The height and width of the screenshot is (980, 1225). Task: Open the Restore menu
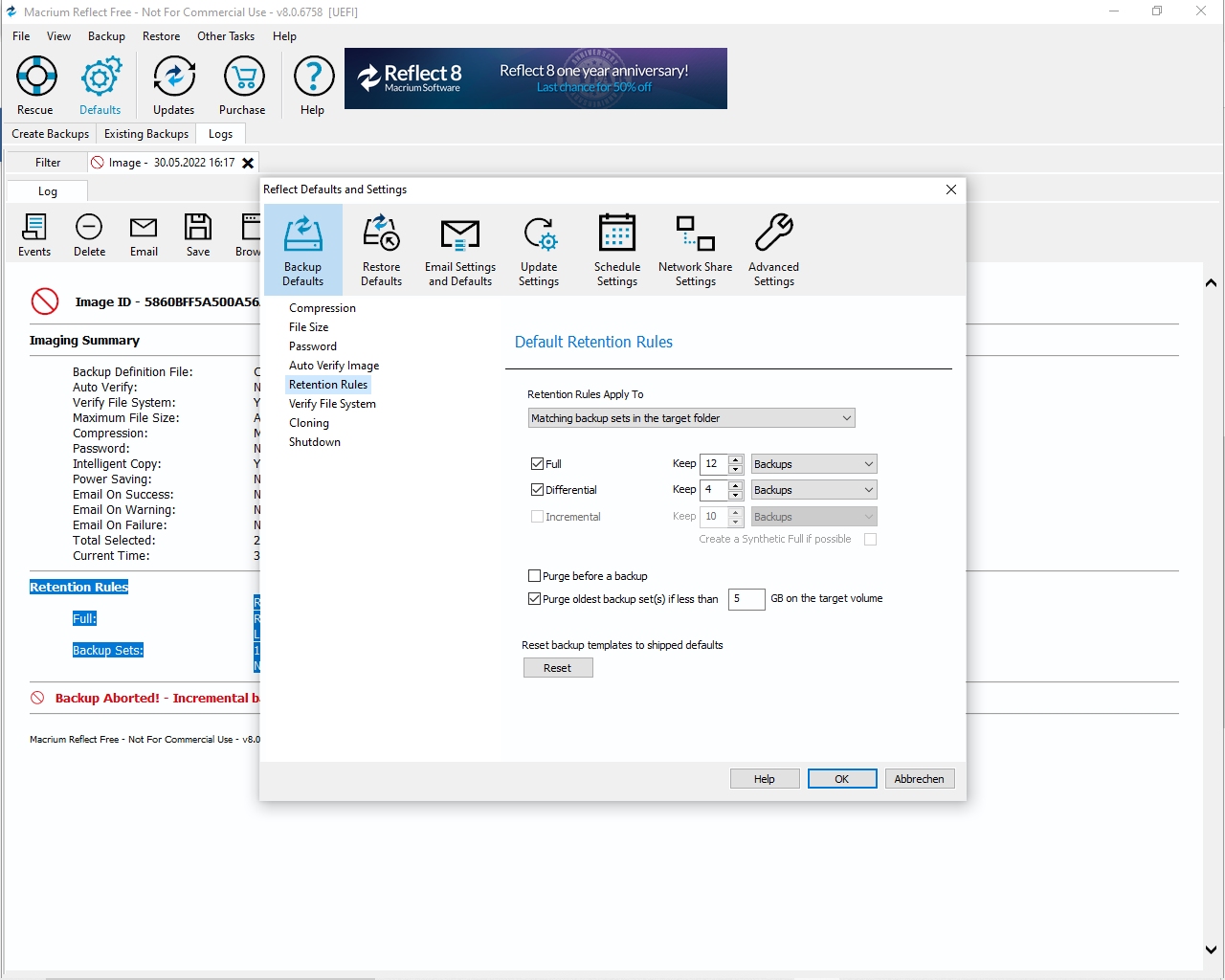coord(161,36)
